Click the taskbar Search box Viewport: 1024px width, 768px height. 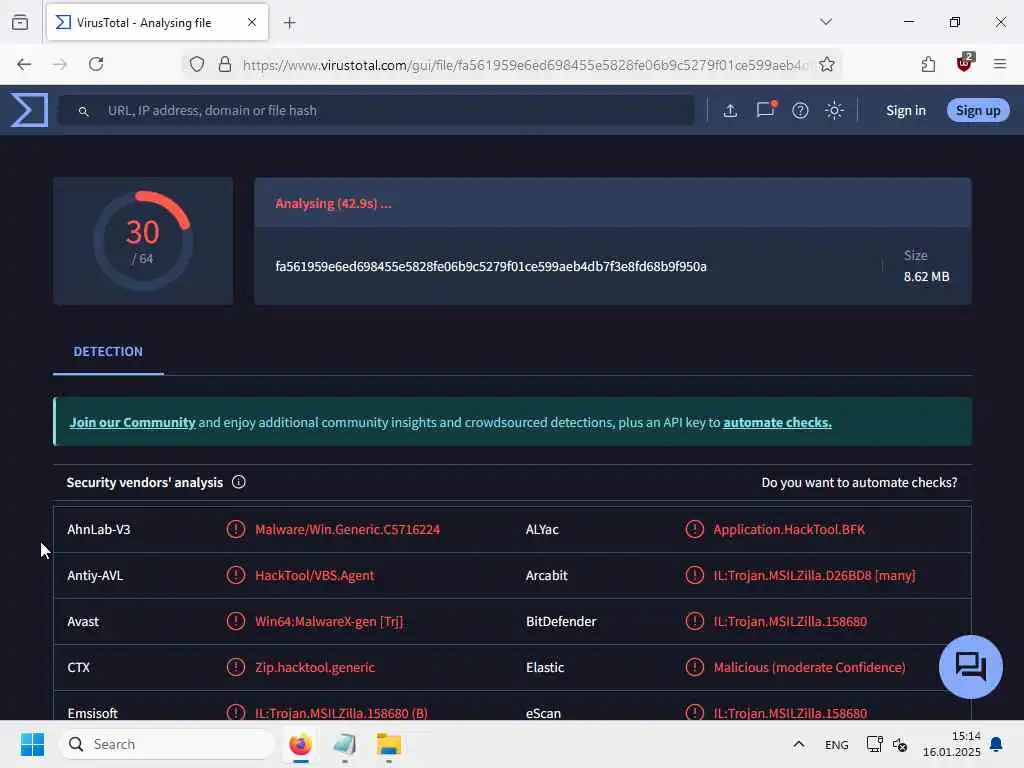[167, 744]
